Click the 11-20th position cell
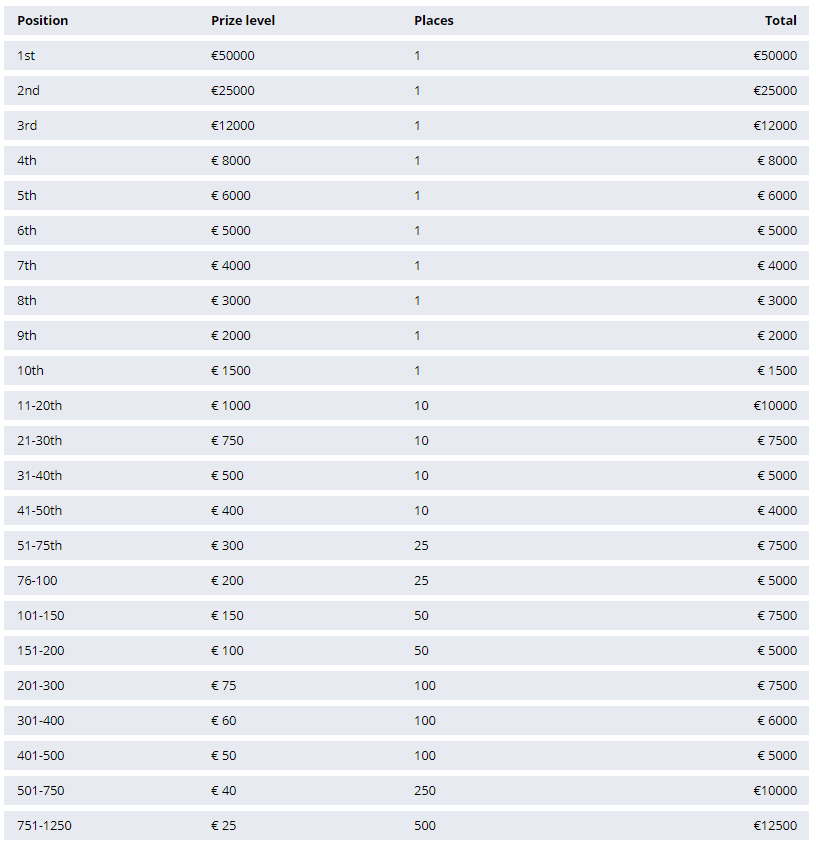Image resolution: width=816 pixels, height=847 pixels. pos(39,406)
